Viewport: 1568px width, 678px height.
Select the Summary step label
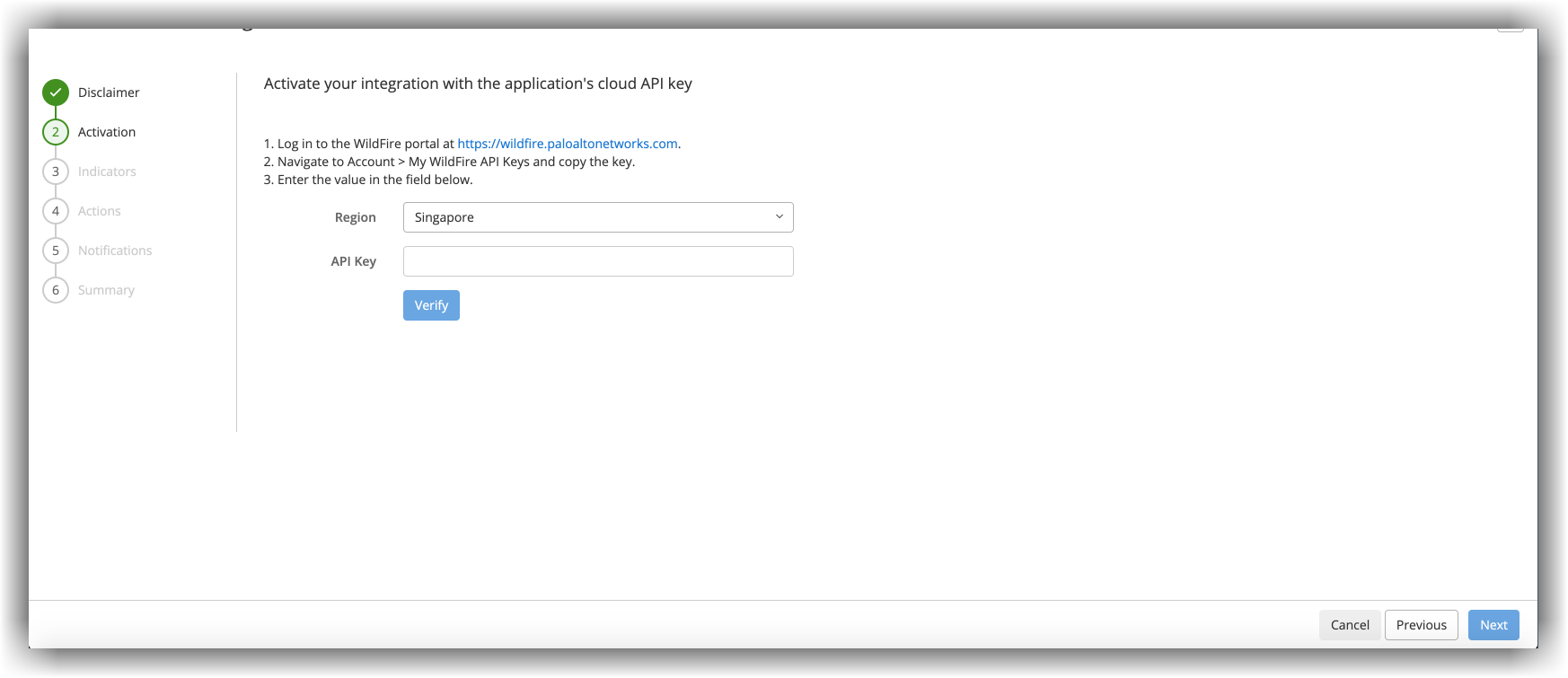coord(106,290)
